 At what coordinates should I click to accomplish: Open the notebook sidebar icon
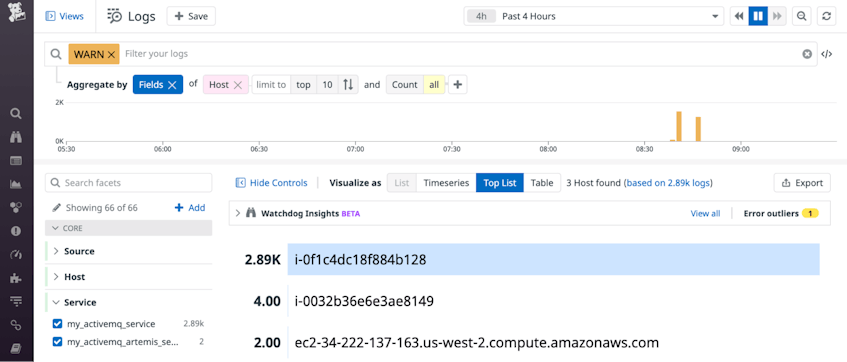click(16, 348)
